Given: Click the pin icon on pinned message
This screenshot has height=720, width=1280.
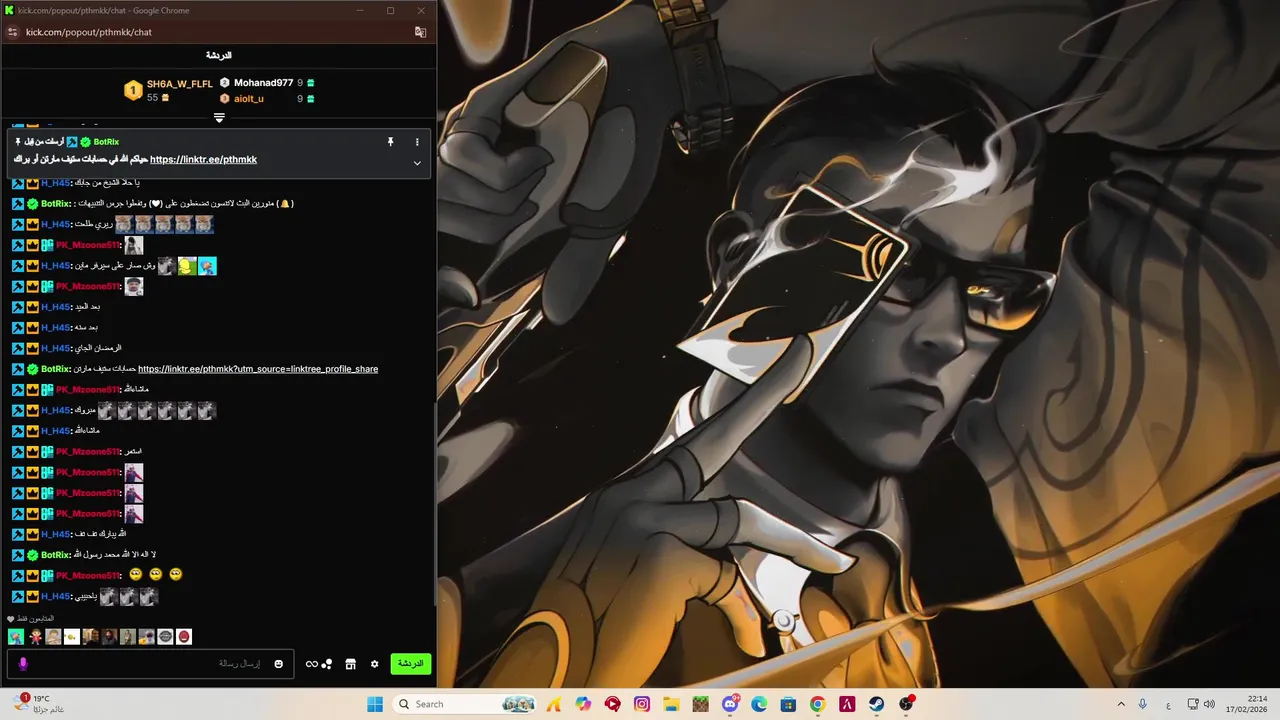Looking at the screenshot, I should pyautogui.click(x=391, y=142).
